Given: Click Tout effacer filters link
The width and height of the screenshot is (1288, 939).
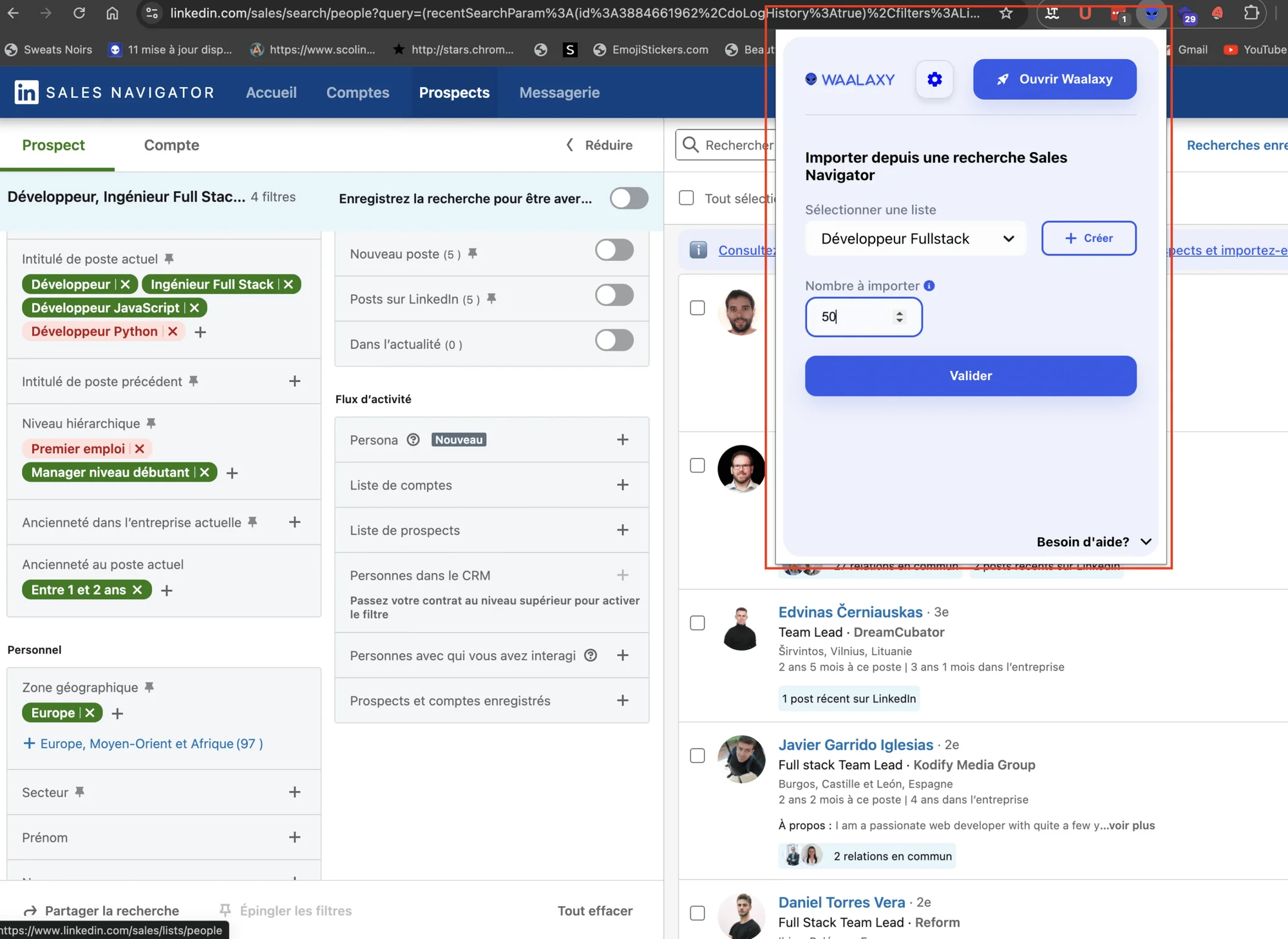Looking at the screenshot, I should tap(595, 911).
